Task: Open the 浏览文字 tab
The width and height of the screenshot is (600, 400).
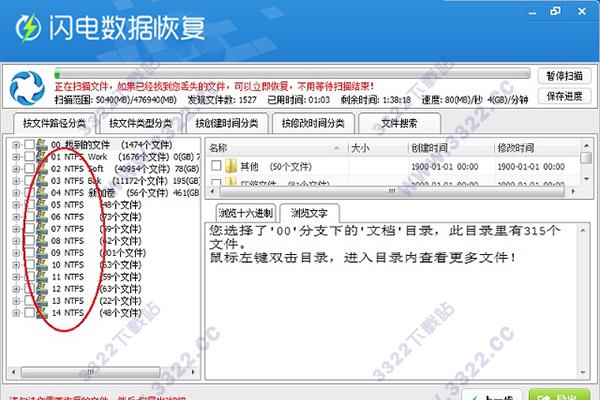Action: [309, 213]
